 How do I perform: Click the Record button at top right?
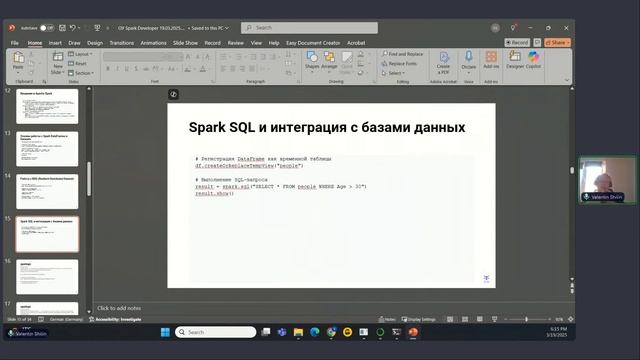(x=517, y=42)
